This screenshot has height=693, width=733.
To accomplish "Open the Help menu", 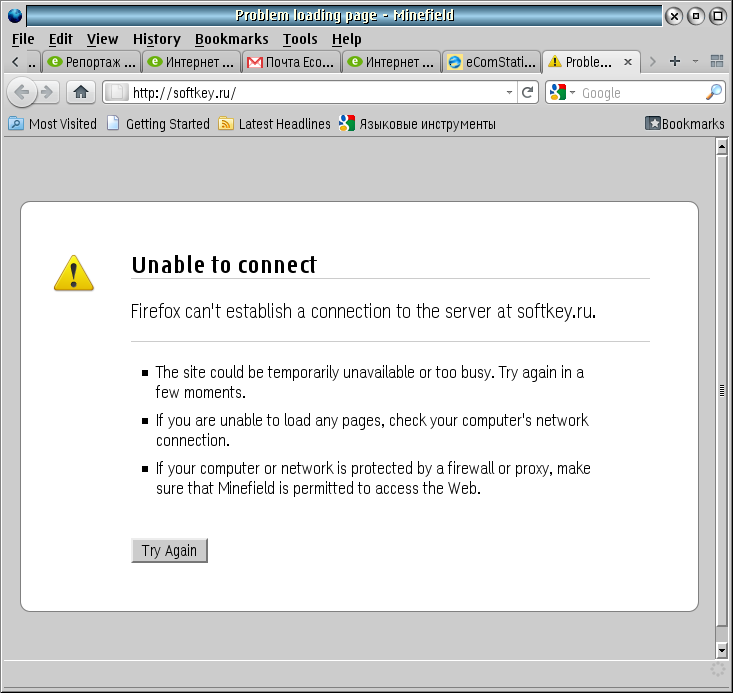I will click(x=346, y=39).
